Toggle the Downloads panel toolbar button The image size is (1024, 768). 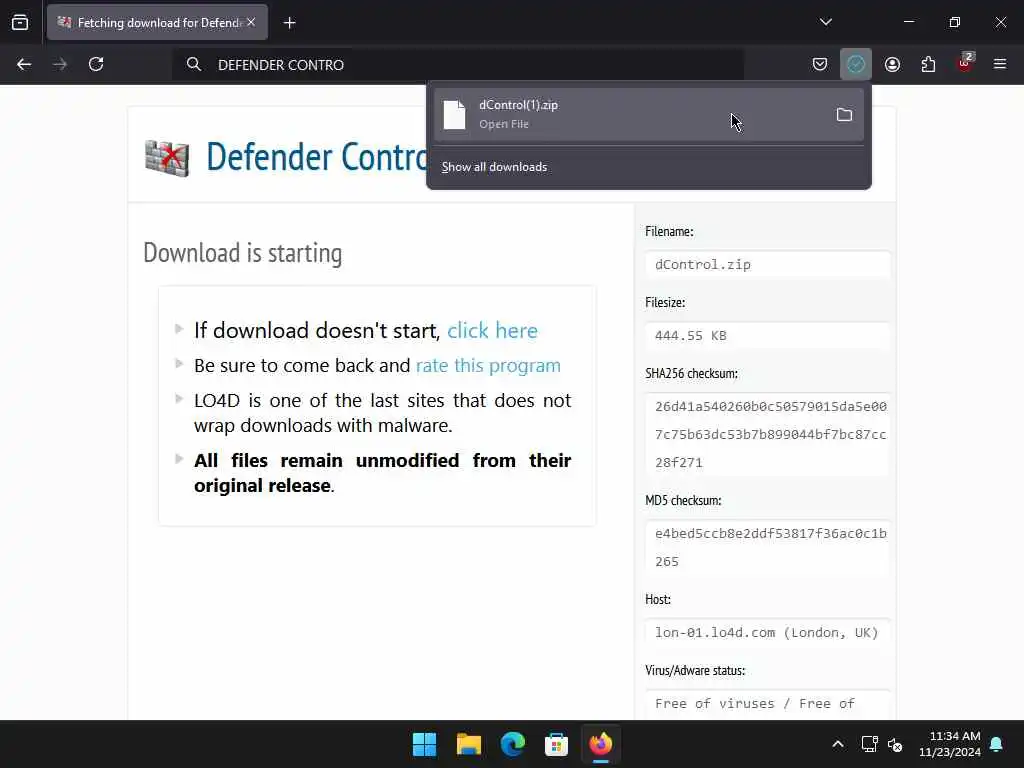click(856, 64)
